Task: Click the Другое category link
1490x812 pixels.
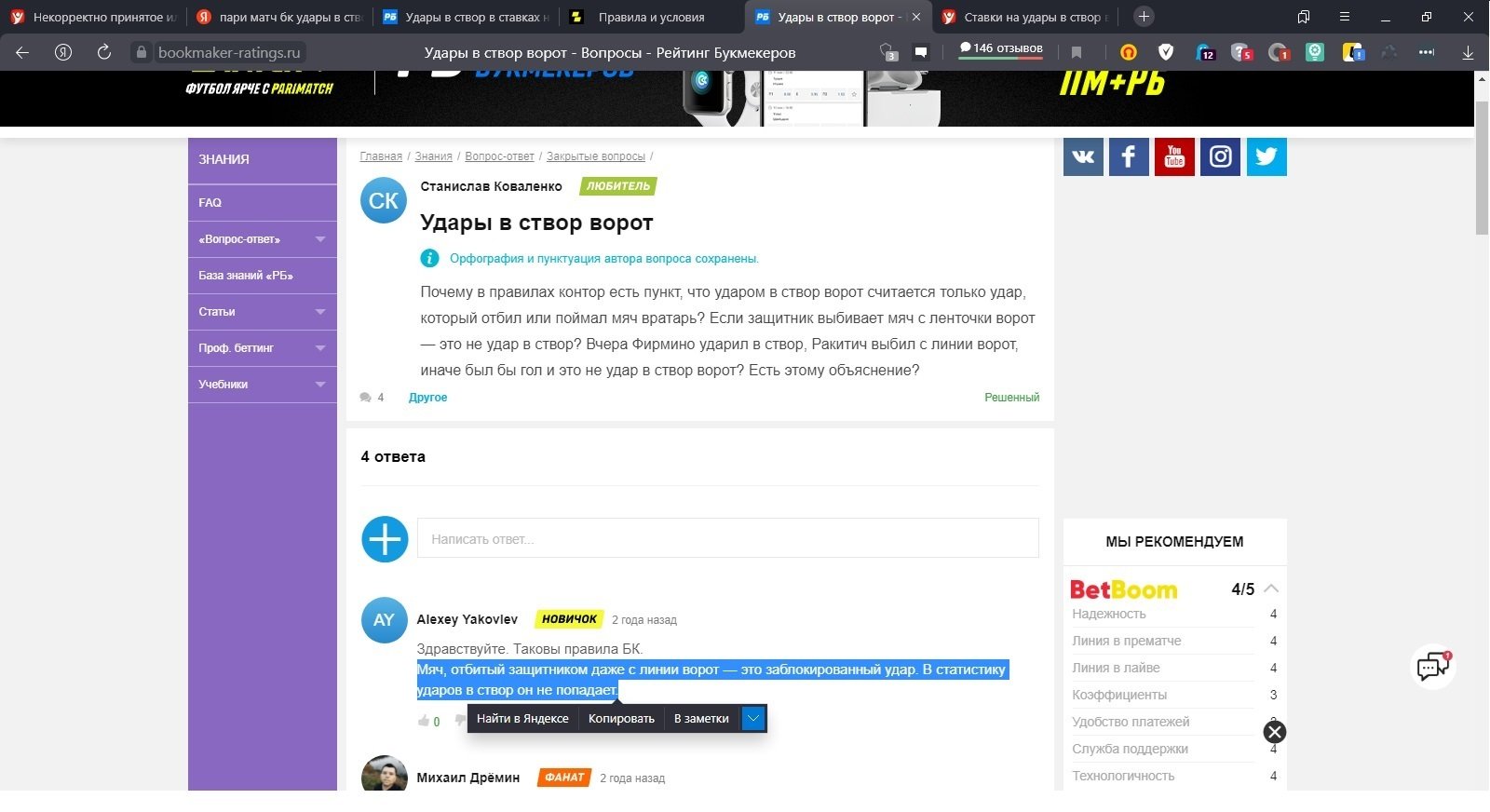Action: tap(427, 398)
